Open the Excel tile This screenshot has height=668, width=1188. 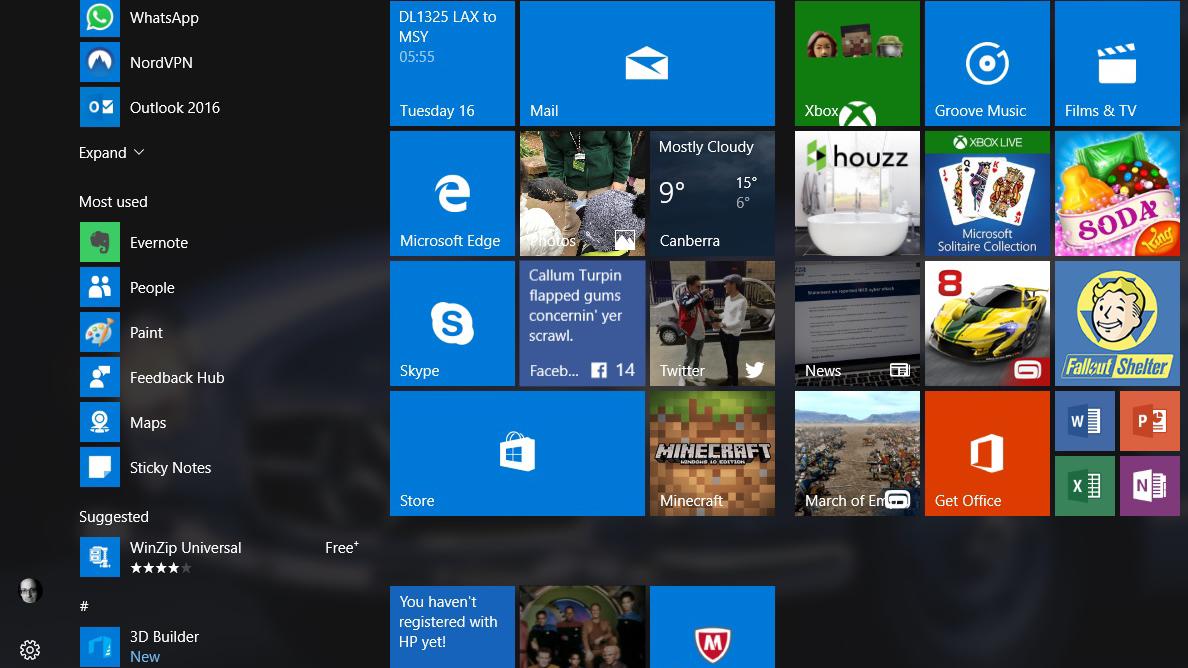pos(1084,486)
